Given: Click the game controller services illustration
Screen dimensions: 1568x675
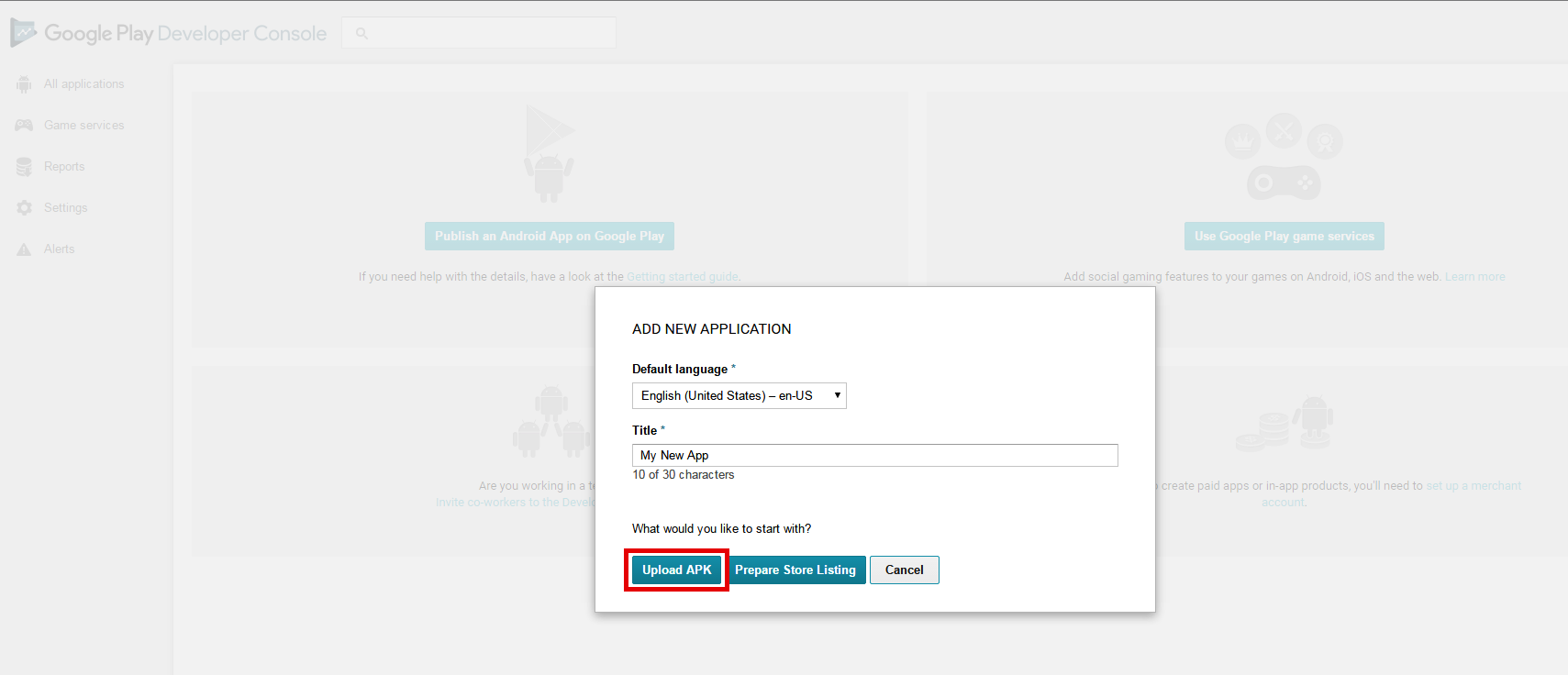Looking at the screenshot, I should [1284, 157].
